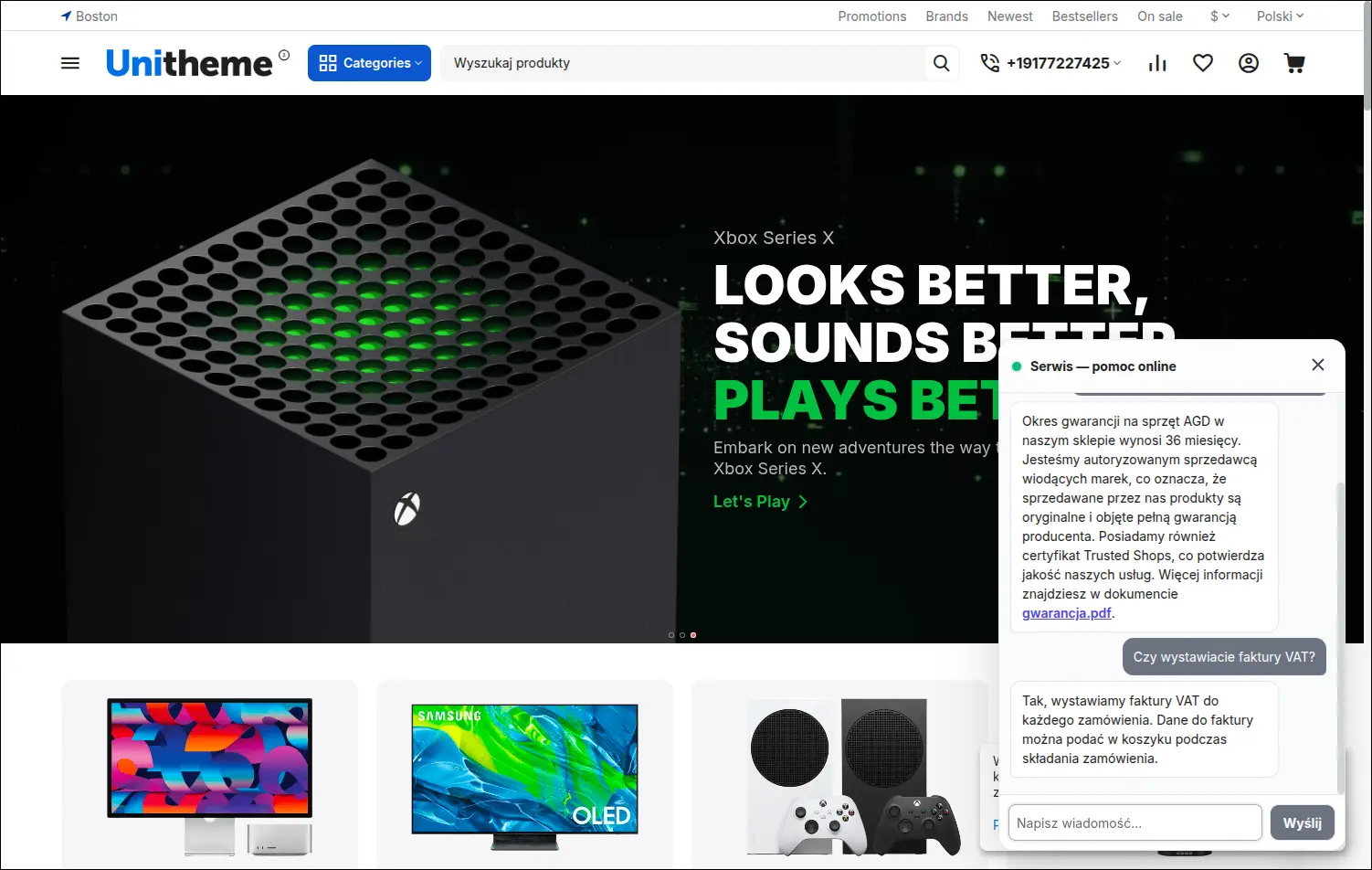1372x870 pixels.
Task: Click the Xbox logo on the console
Action: (406, 509)
